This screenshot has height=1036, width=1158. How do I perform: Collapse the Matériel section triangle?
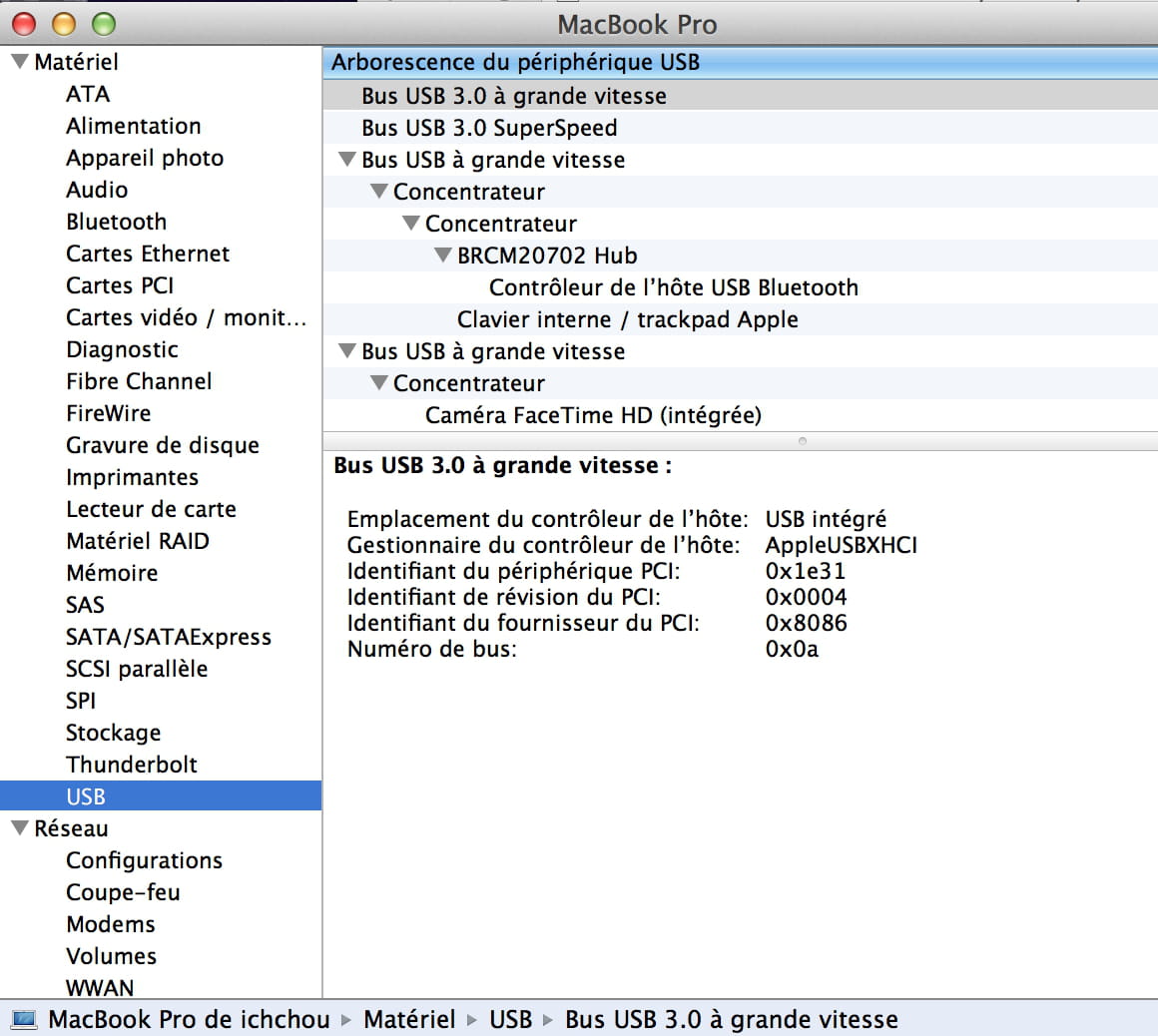pyautogui.click(x=20, y=62)
